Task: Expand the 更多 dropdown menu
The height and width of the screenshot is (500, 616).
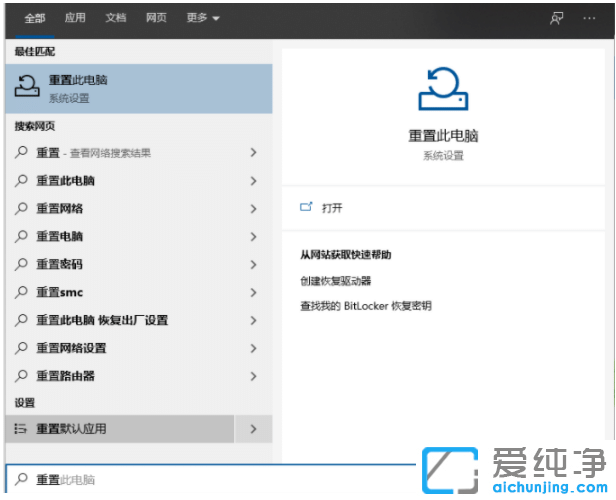Action: (x=203, y=18)
